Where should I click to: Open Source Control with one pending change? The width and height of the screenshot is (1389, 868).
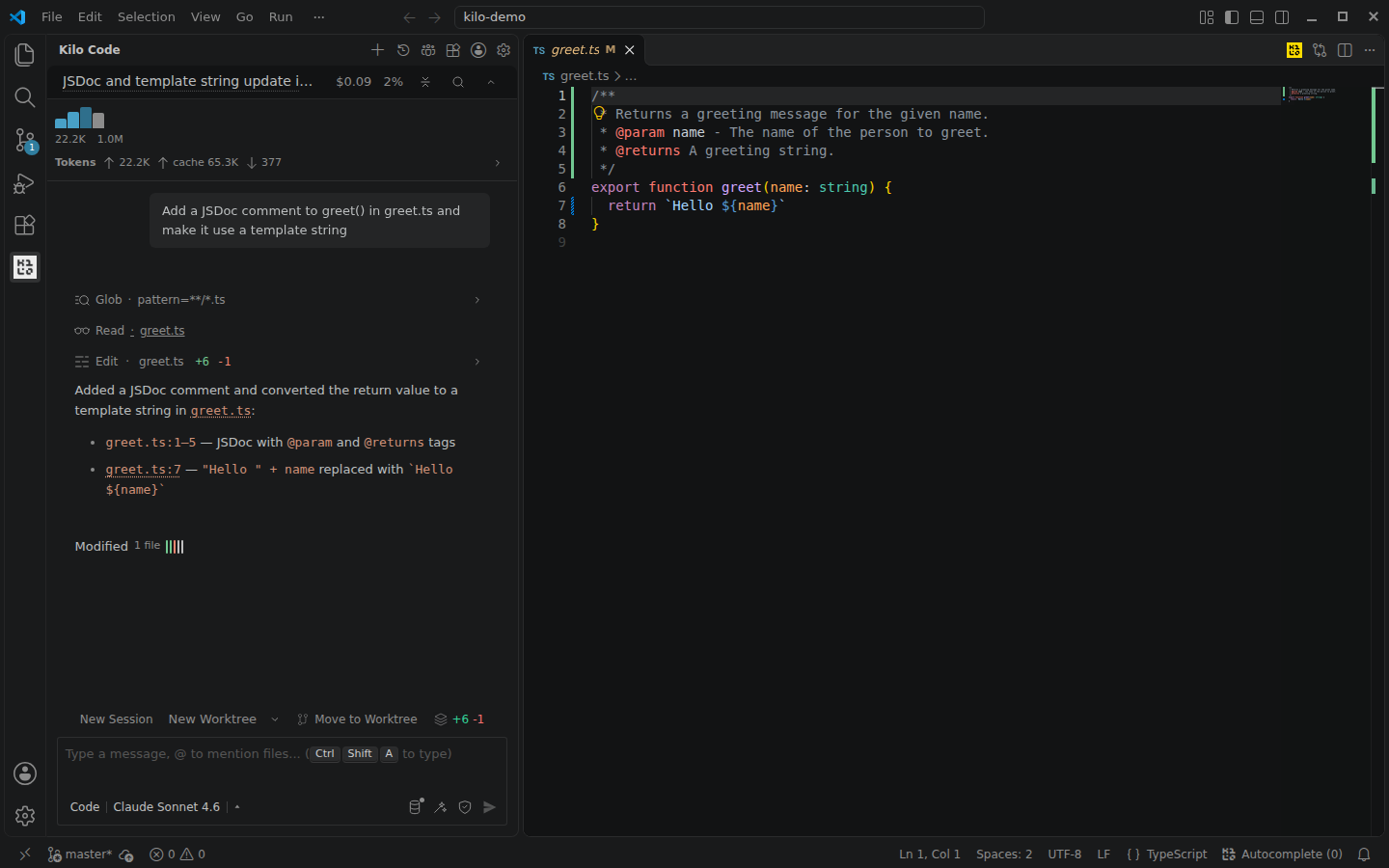pos(25,141)
